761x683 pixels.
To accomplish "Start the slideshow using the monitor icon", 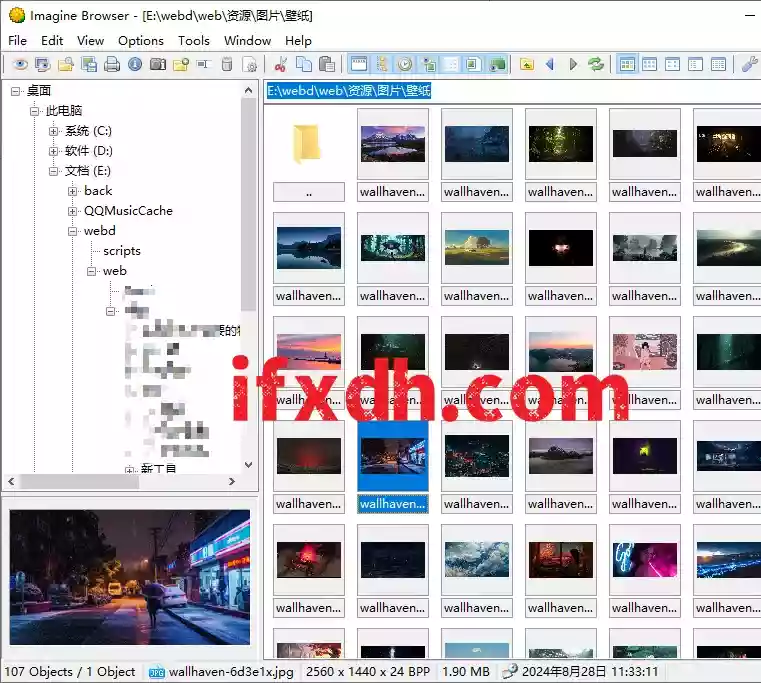I will pyautogui.click(x=43, y=64).
